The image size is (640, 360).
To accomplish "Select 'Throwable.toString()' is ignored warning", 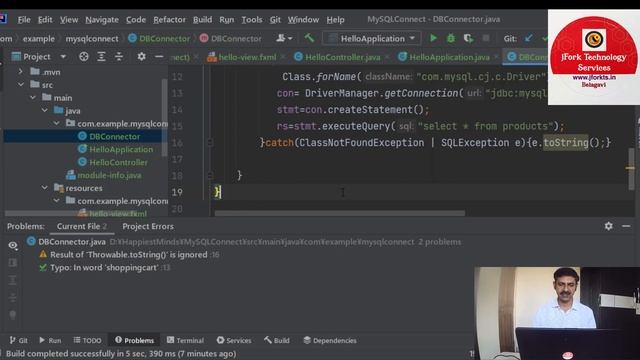I will pyautogui.click(x=129, y=255).
